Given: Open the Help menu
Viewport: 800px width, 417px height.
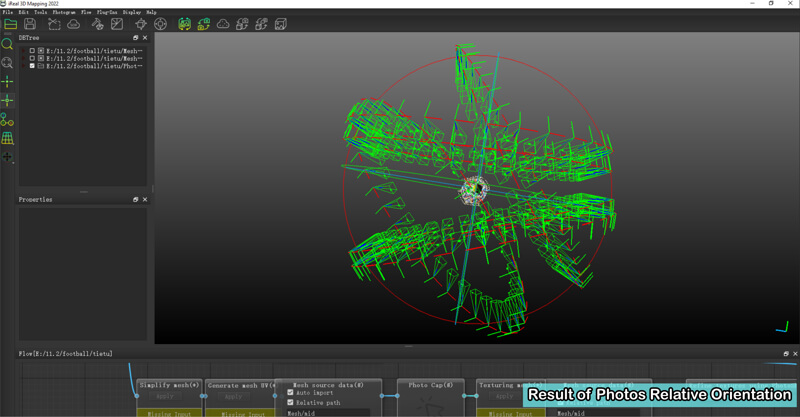Looking at the screenshot, I should (x=151, y=12).
